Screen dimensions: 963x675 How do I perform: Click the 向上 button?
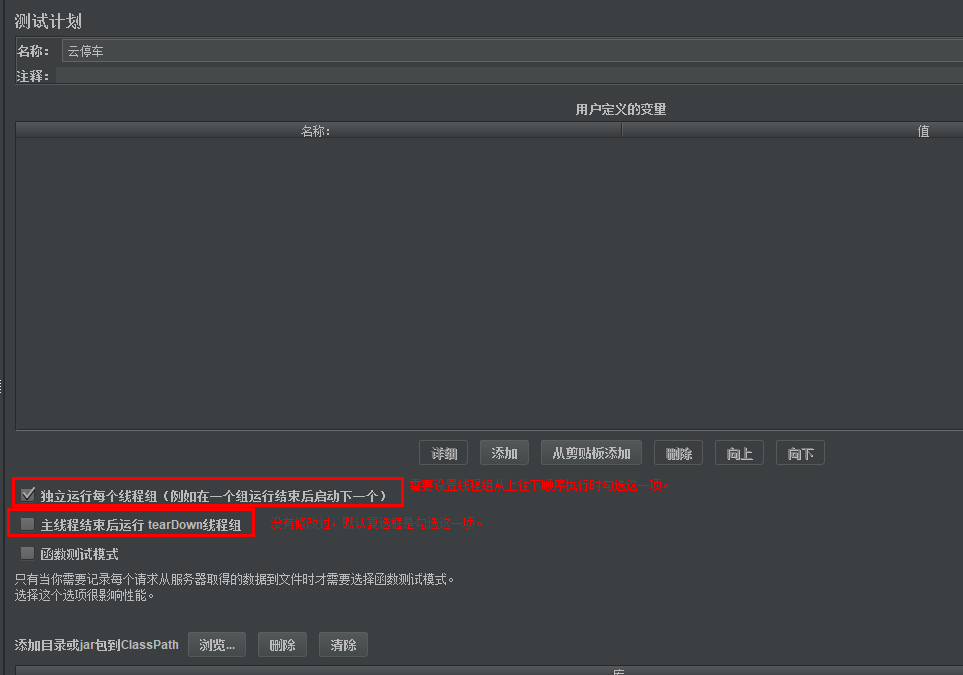pyautogui.click(x=739, y=453)
